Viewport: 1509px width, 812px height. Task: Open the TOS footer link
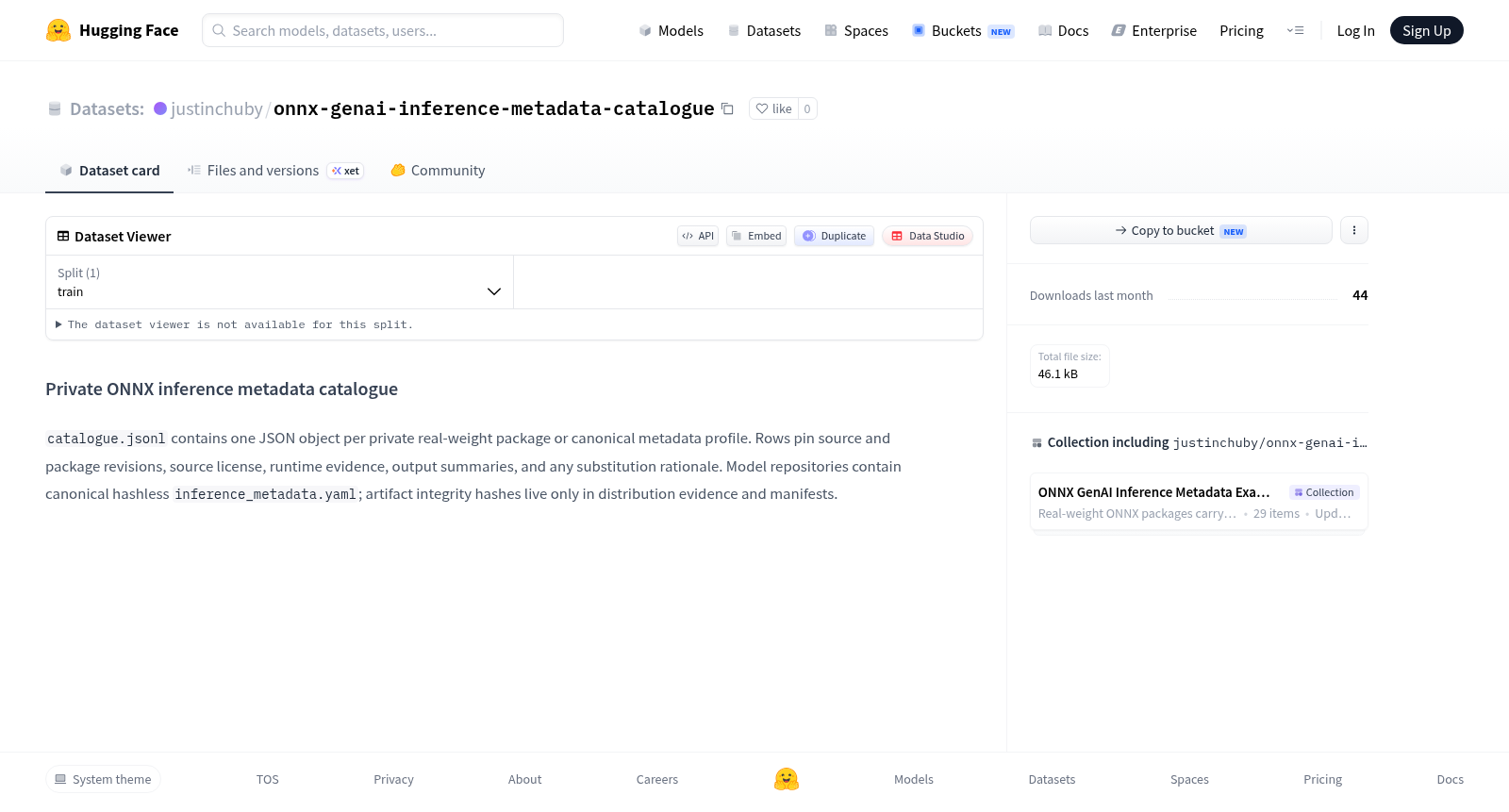click(x=268, y=779)
